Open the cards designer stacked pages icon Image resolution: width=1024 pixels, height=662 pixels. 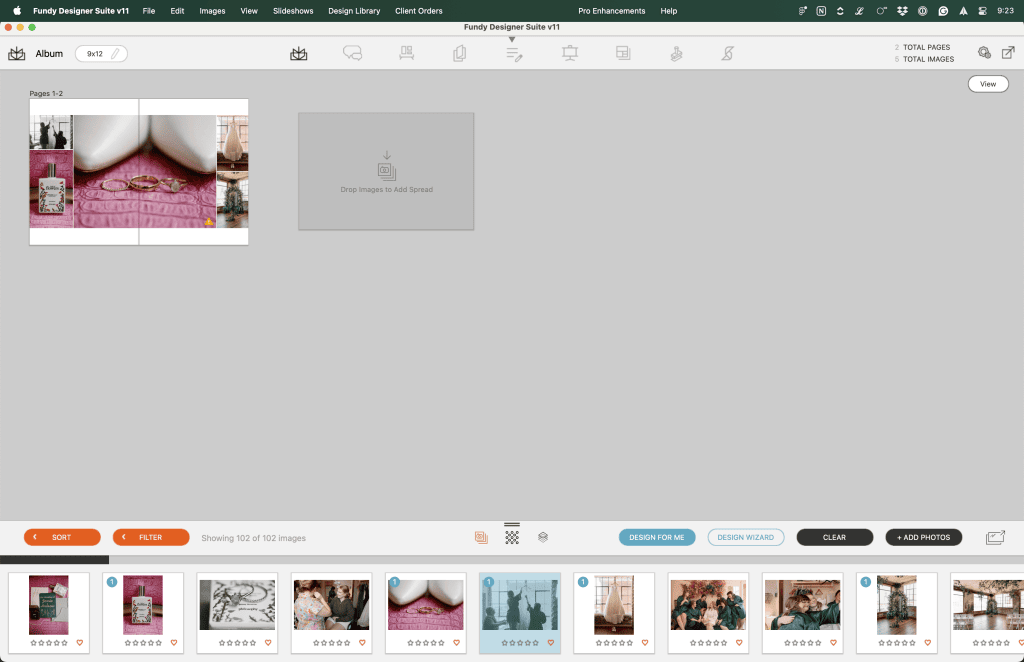460,54
